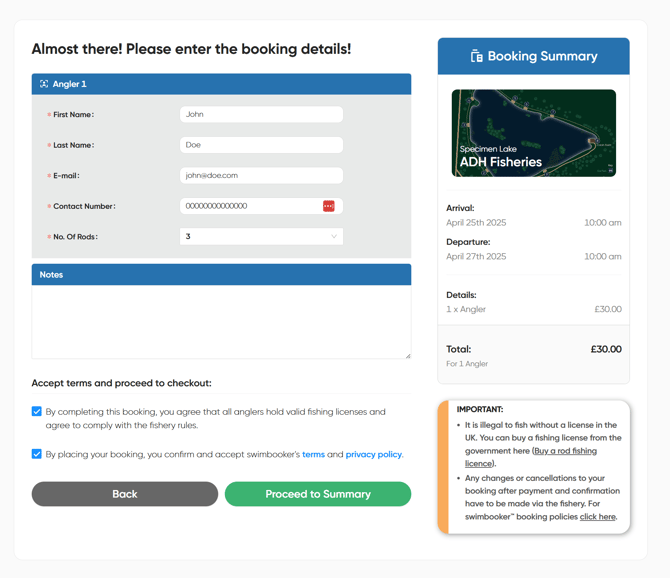
Task: Click the ADH Fisheries lake thumbnail
Action: [534, 133]
